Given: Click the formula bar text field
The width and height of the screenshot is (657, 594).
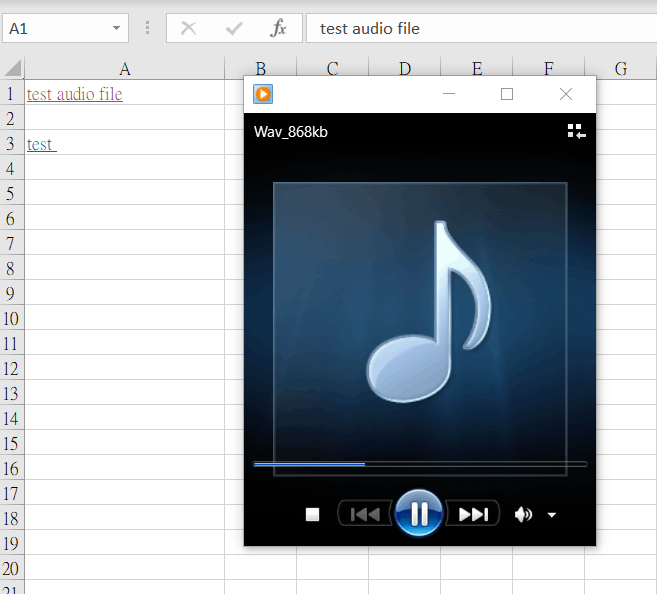Looking at the screenshot, I should point(481,28).
